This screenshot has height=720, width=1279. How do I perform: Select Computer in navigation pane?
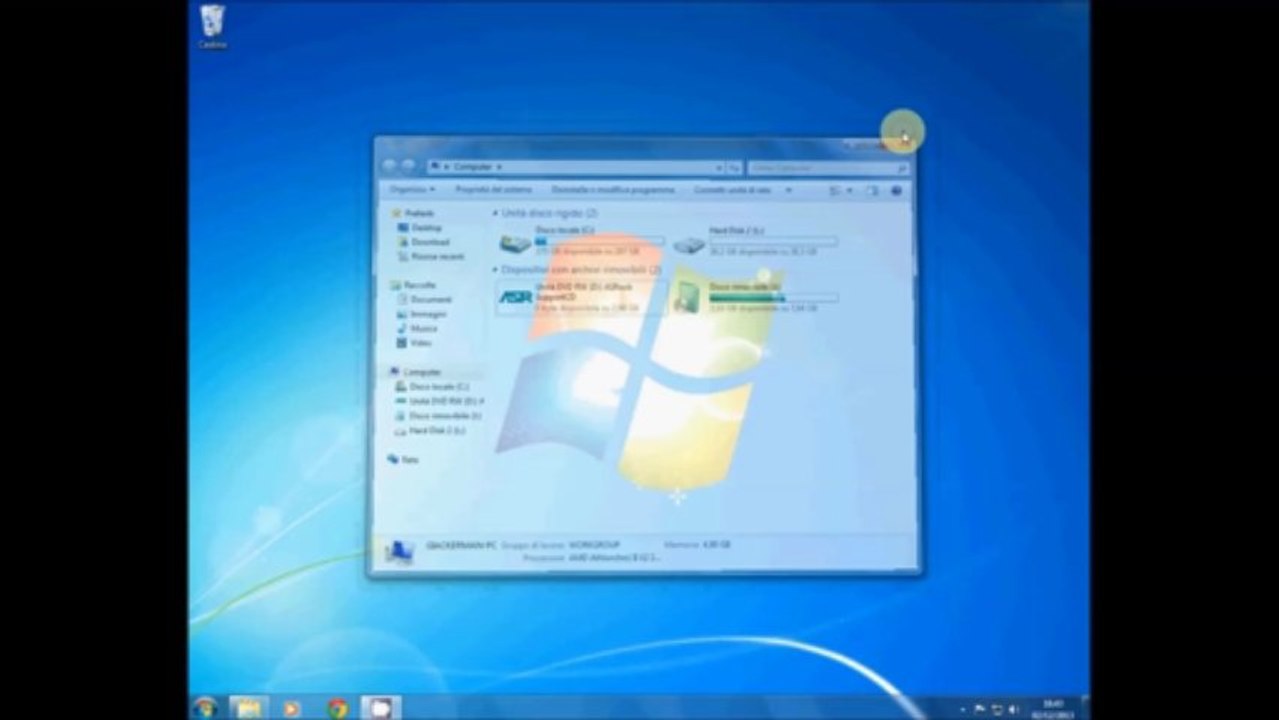[415, 372]
